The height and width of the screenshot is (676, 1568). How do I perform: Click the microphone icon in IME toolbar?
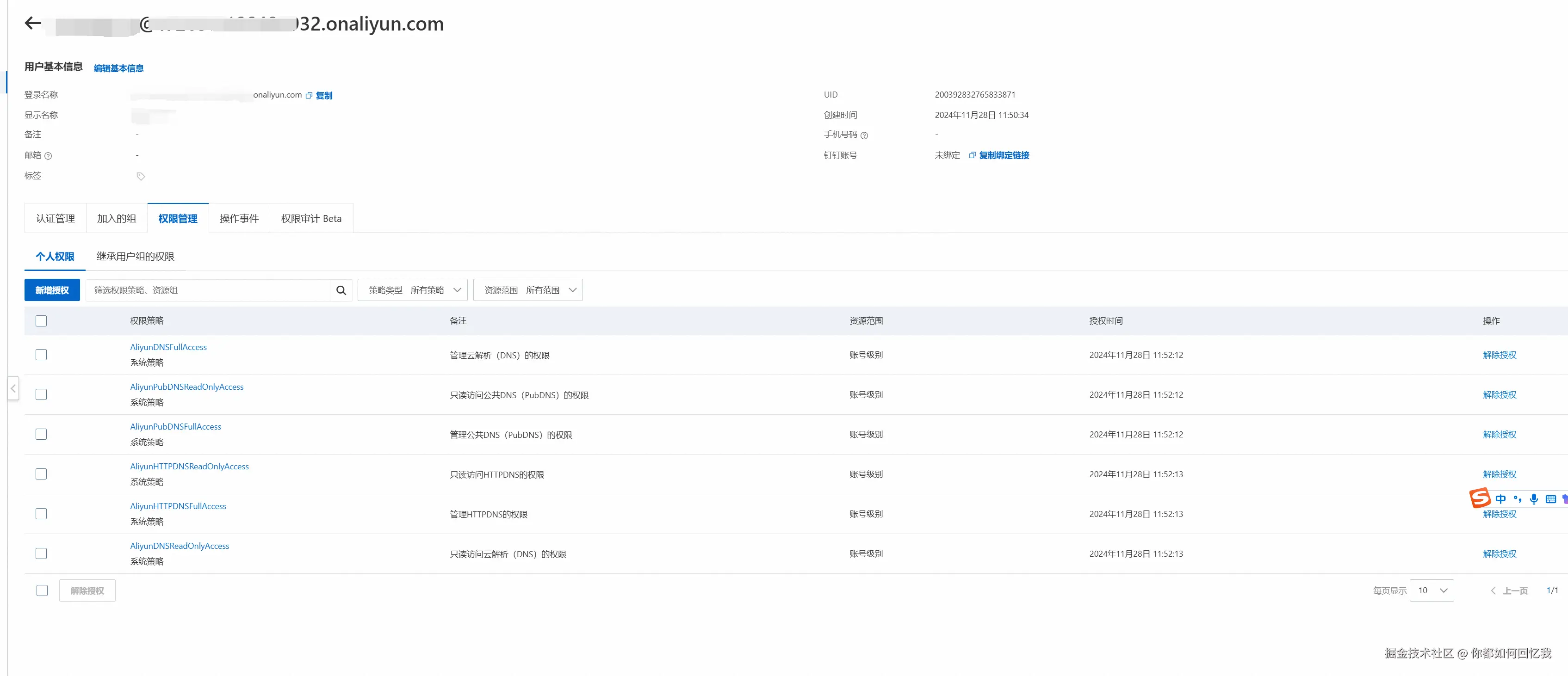(x=1533, y=499)
